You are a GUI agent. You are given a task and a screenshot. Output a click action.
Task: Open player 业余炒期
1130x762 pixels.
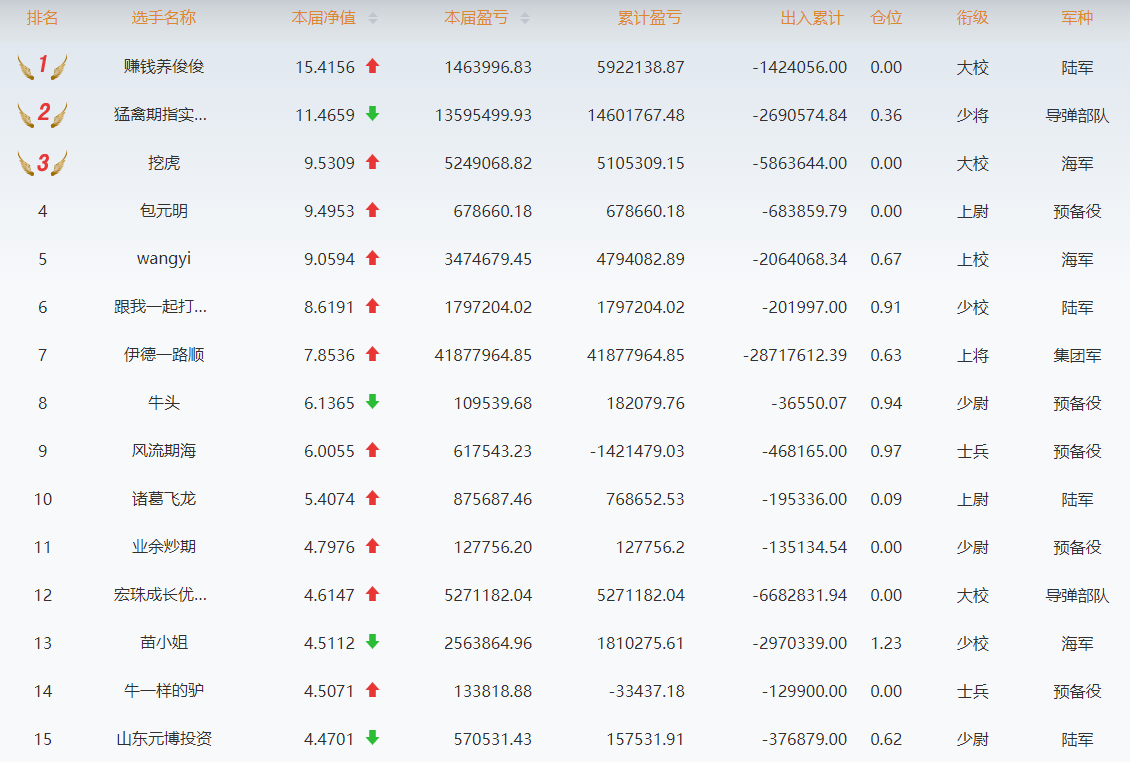click(164, 547)
